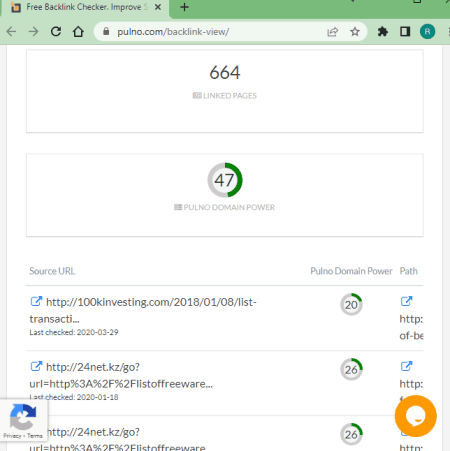Open Path external link in first row

coord(406,301)
